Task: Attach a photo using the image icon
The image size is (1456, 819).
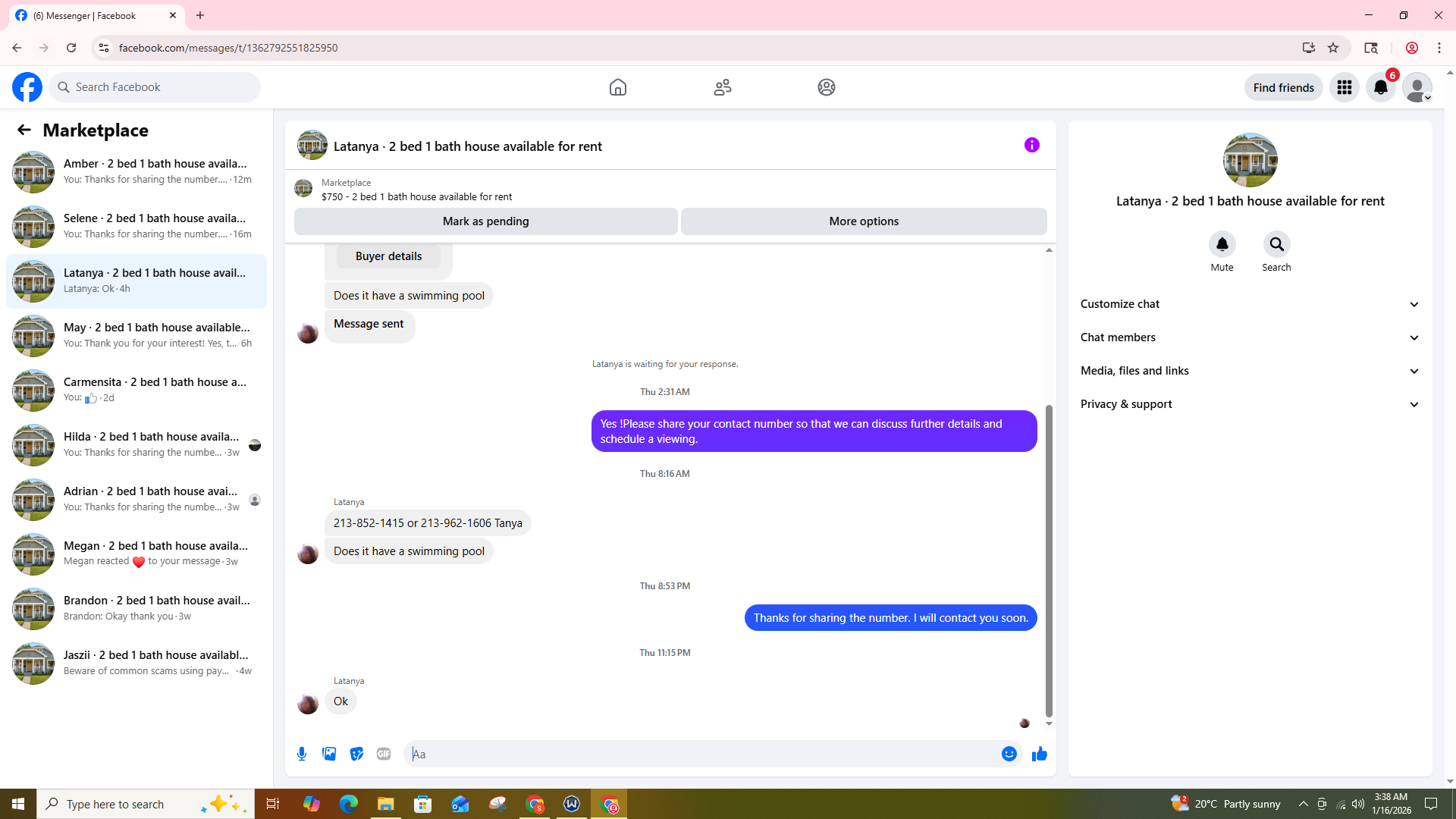Action: 329,754
